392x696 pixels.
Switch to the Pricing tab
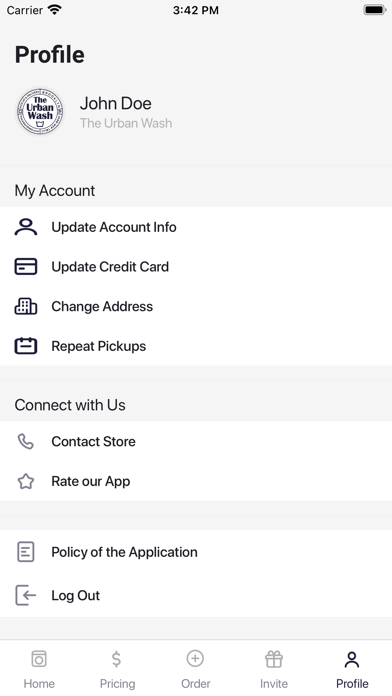[117, 669]
